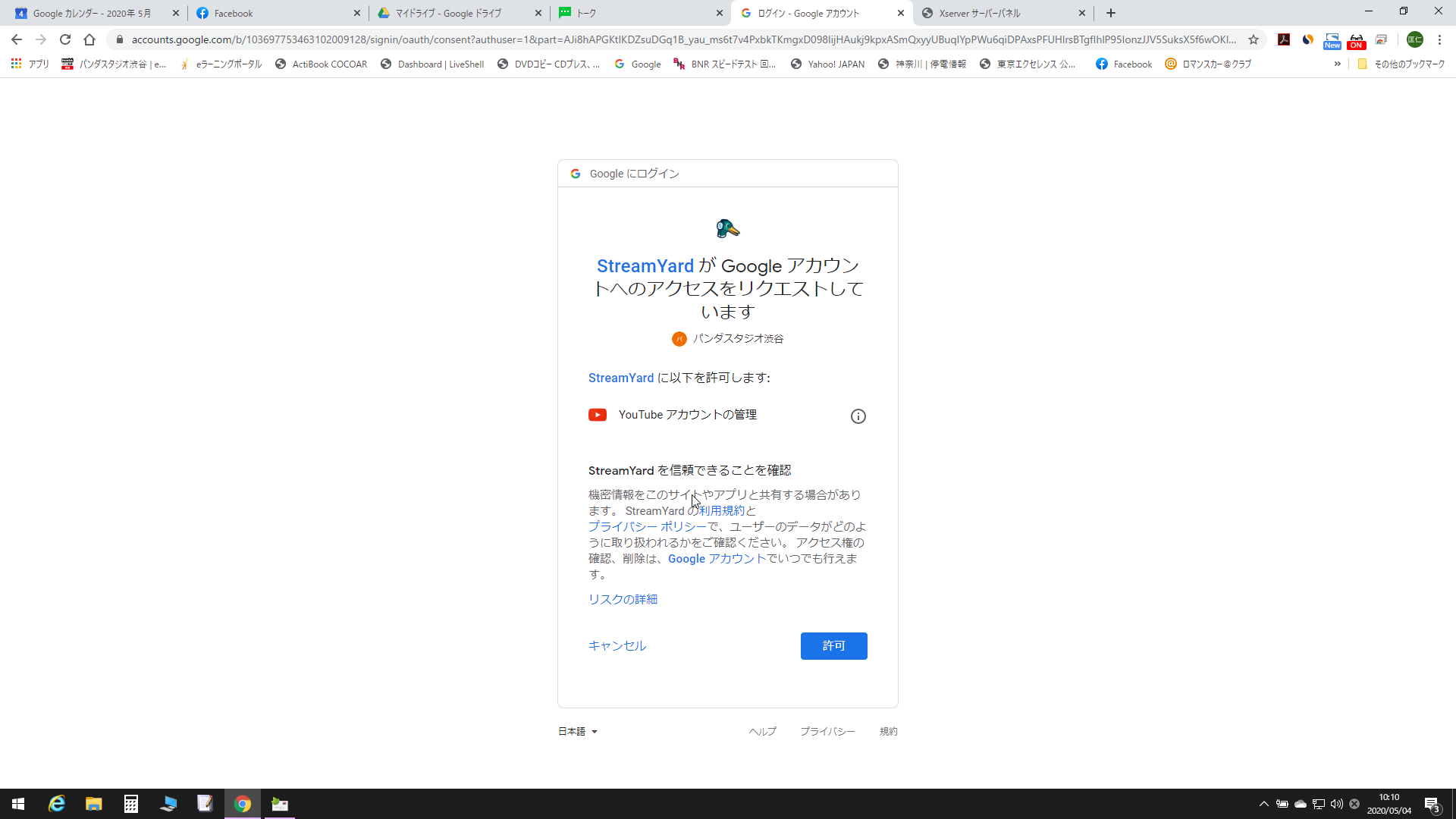Click the extension icon with New badge
This screenshot has height=819, width=1456.
(1332, 40)
